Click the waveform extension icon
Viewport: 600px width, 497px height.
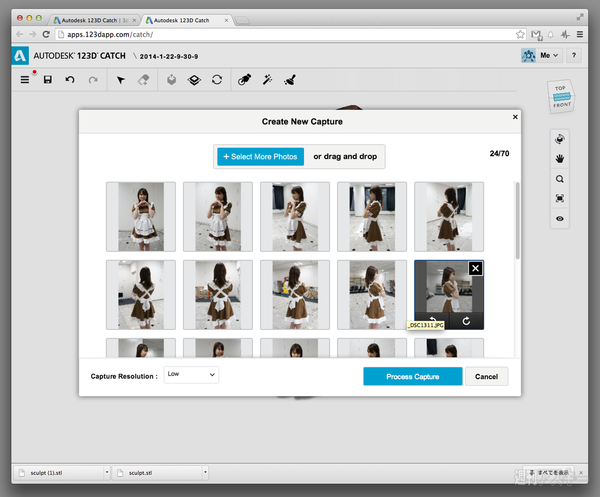pos(565,34)
